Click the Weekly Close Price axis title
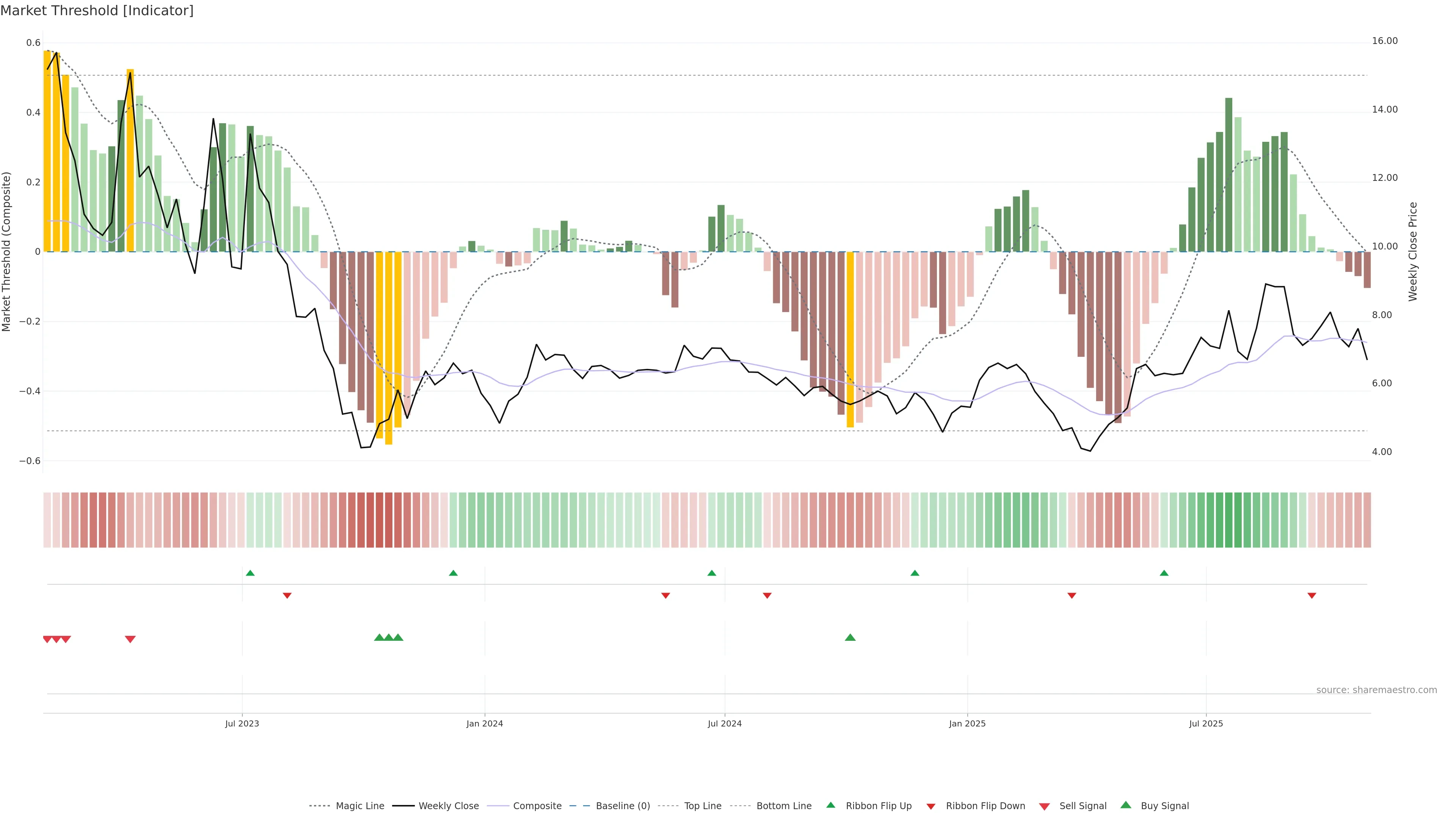Screen dimensions: 1456x819 pyautogui.click(x=1412, y=251)
